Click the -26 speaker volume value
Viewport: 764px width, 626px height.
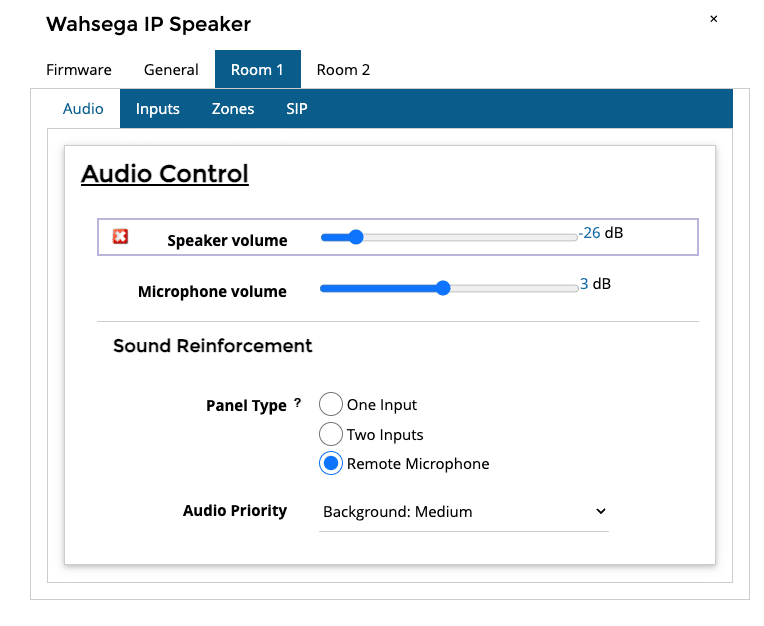click(x=590, y=233)
